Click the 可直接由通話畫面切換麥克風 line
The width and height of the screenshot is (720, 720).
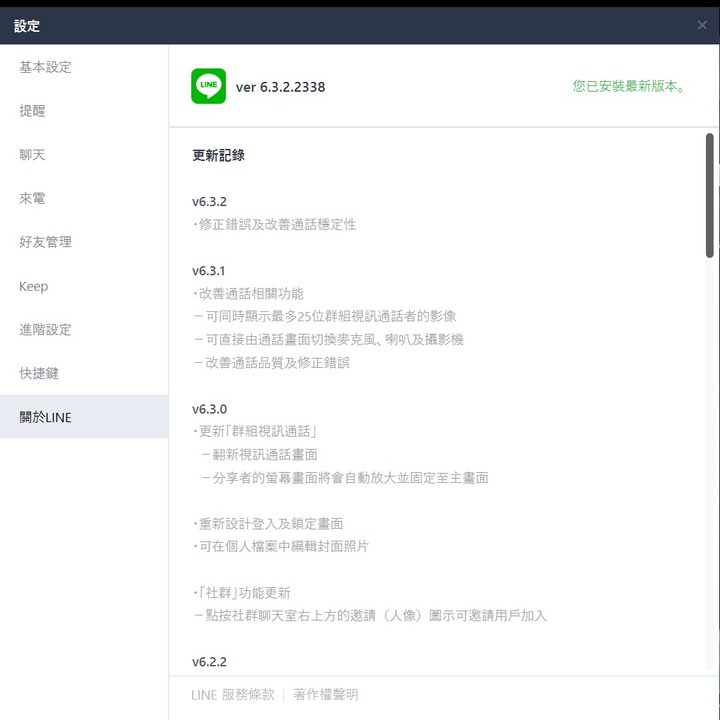[x=329, y=339]
